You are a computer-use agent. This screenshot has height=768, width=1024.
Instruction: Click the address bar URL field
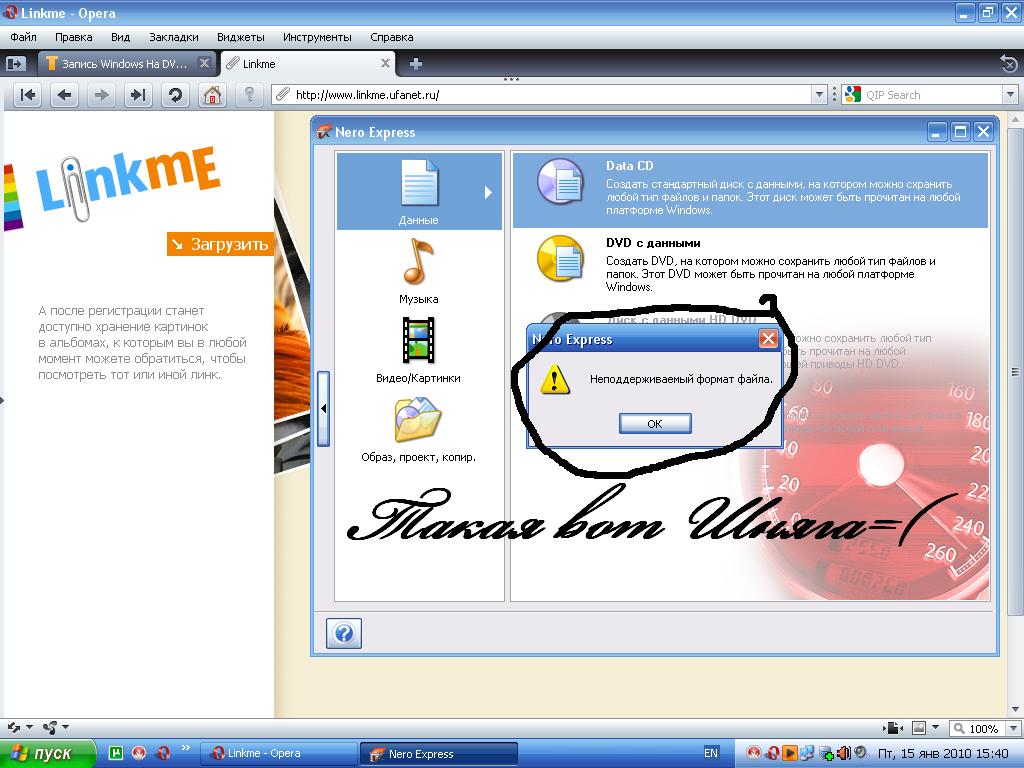[542, 95]
